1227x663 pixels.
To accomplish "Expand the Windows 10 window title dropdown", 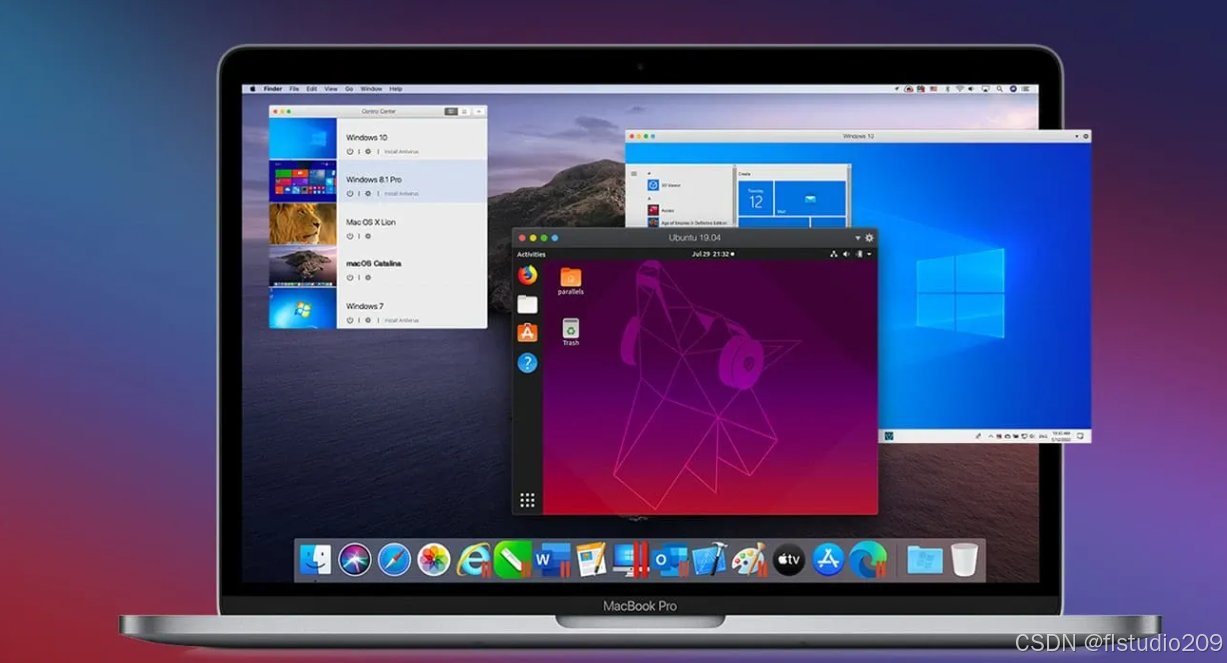I will click(x=1077, y=136).
